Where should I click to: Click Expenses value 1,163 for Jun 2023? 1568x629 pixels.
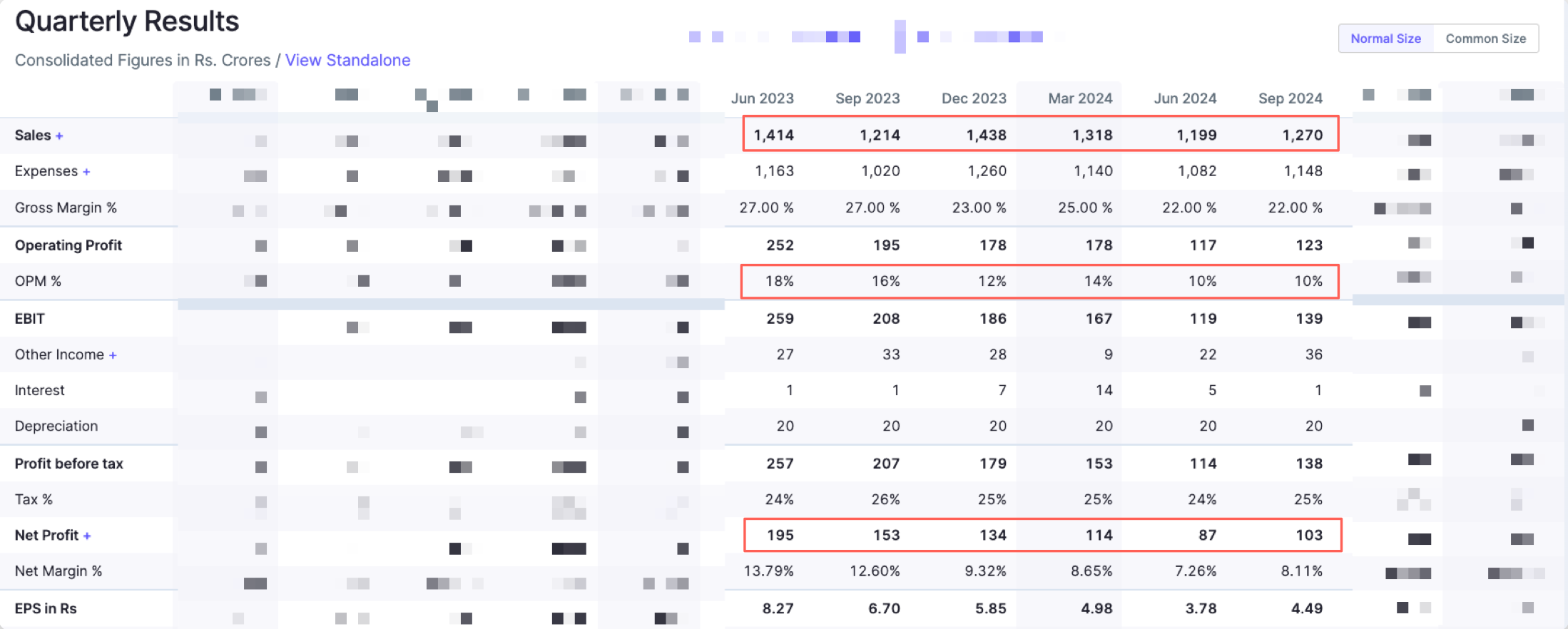pos(774,171)
